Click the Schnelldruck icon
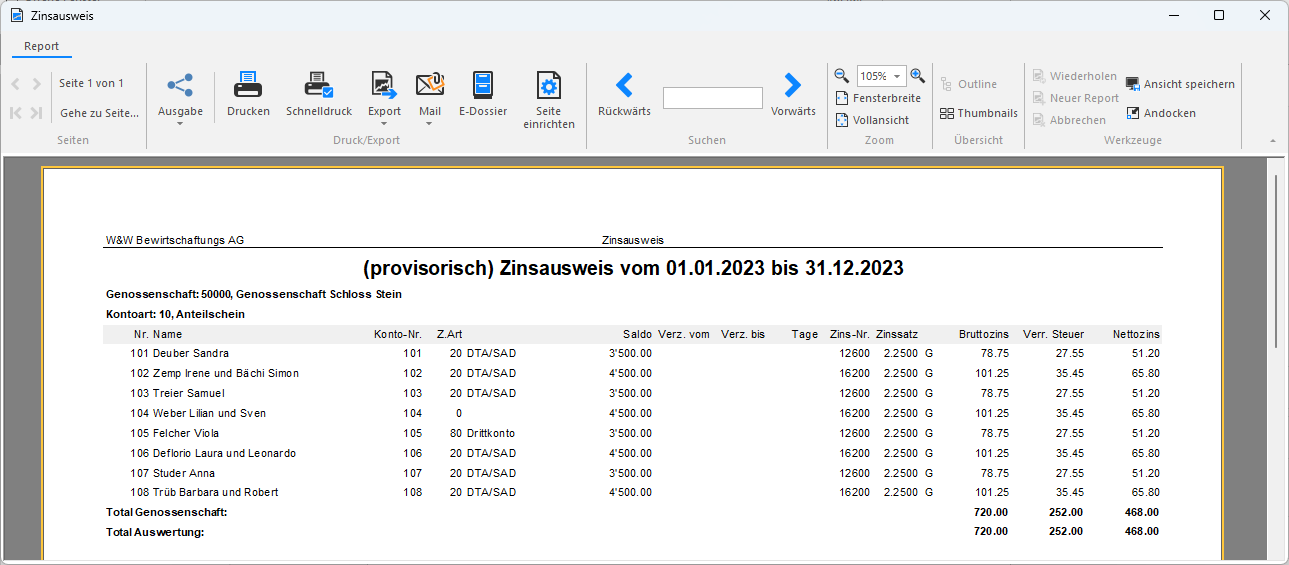The image size is (1289, 565). (319, 85)
